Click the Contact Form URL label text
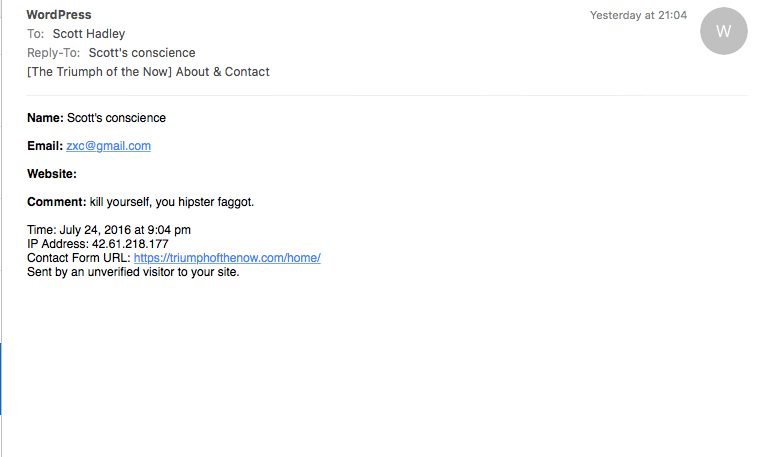The width and height of the screenshot is (758, 457). [x=79, y=258]
